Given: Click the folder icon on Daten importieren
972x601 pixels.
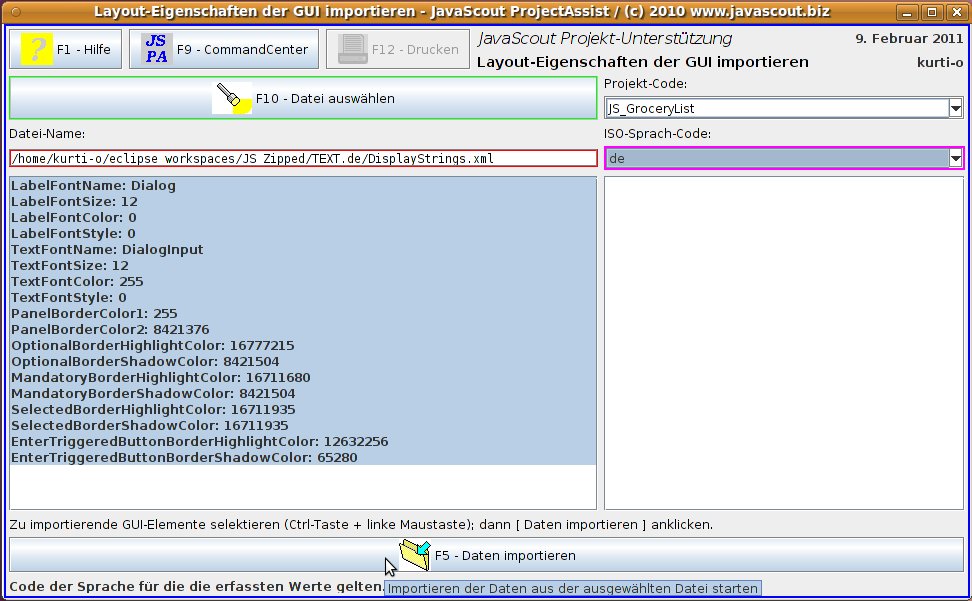Looking at the screenshot, I should click(x=414, y=554).
